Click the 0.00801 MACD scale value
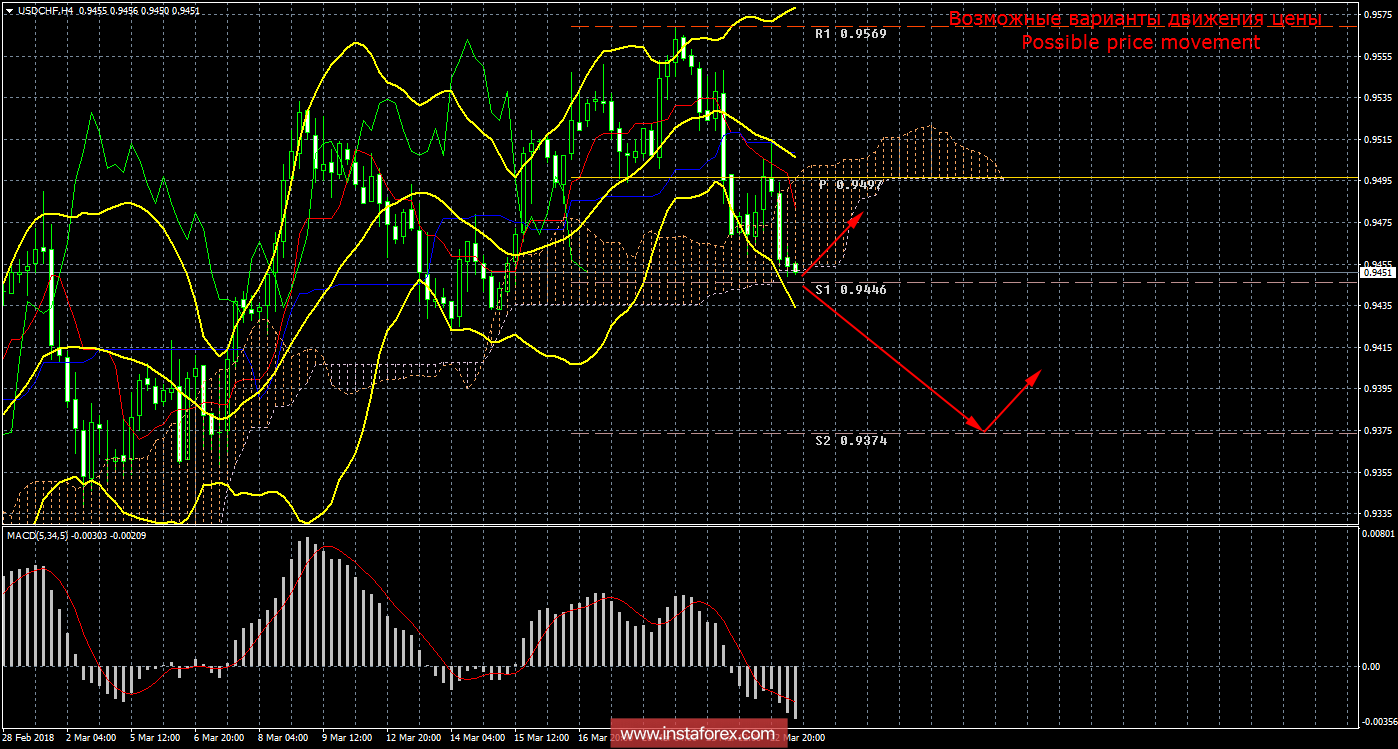The image size is (1398, 749). 1378,534
